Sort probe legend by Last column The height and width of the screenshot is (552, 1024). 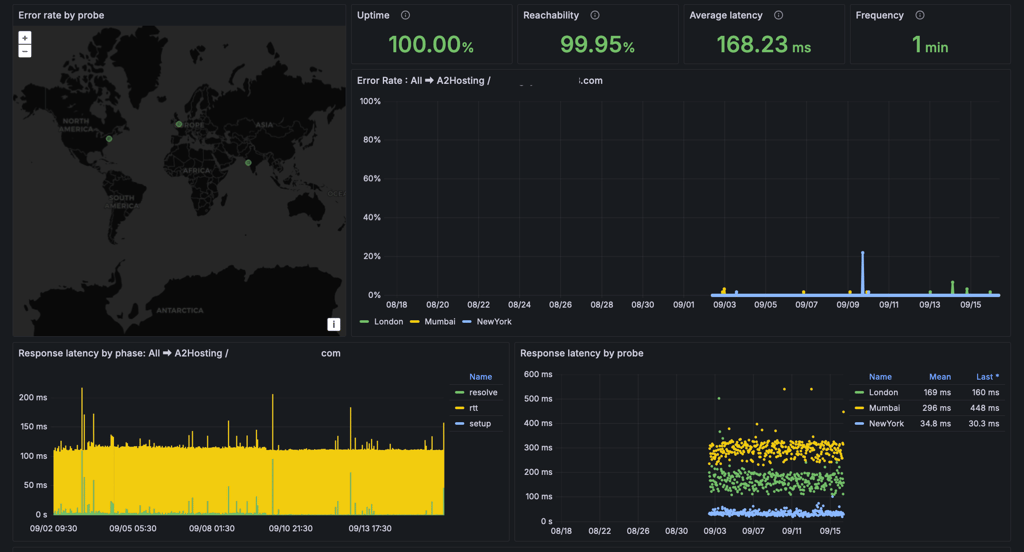(987, 377)
